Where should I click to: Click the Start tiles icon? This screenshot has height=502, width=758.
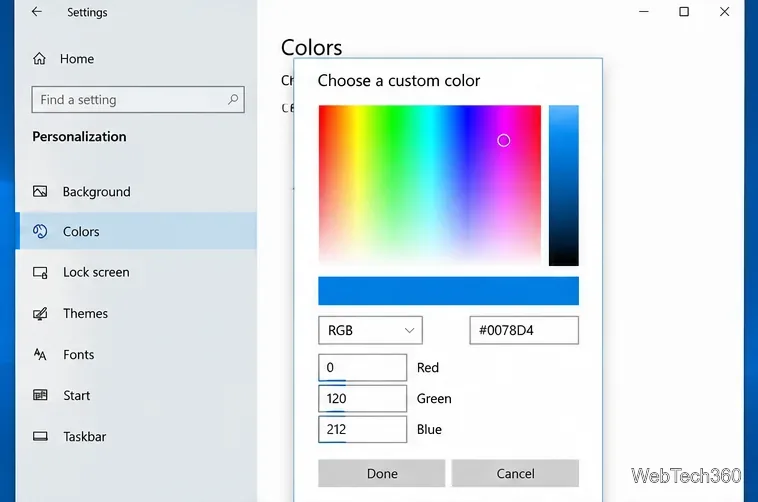click(40, 395)
